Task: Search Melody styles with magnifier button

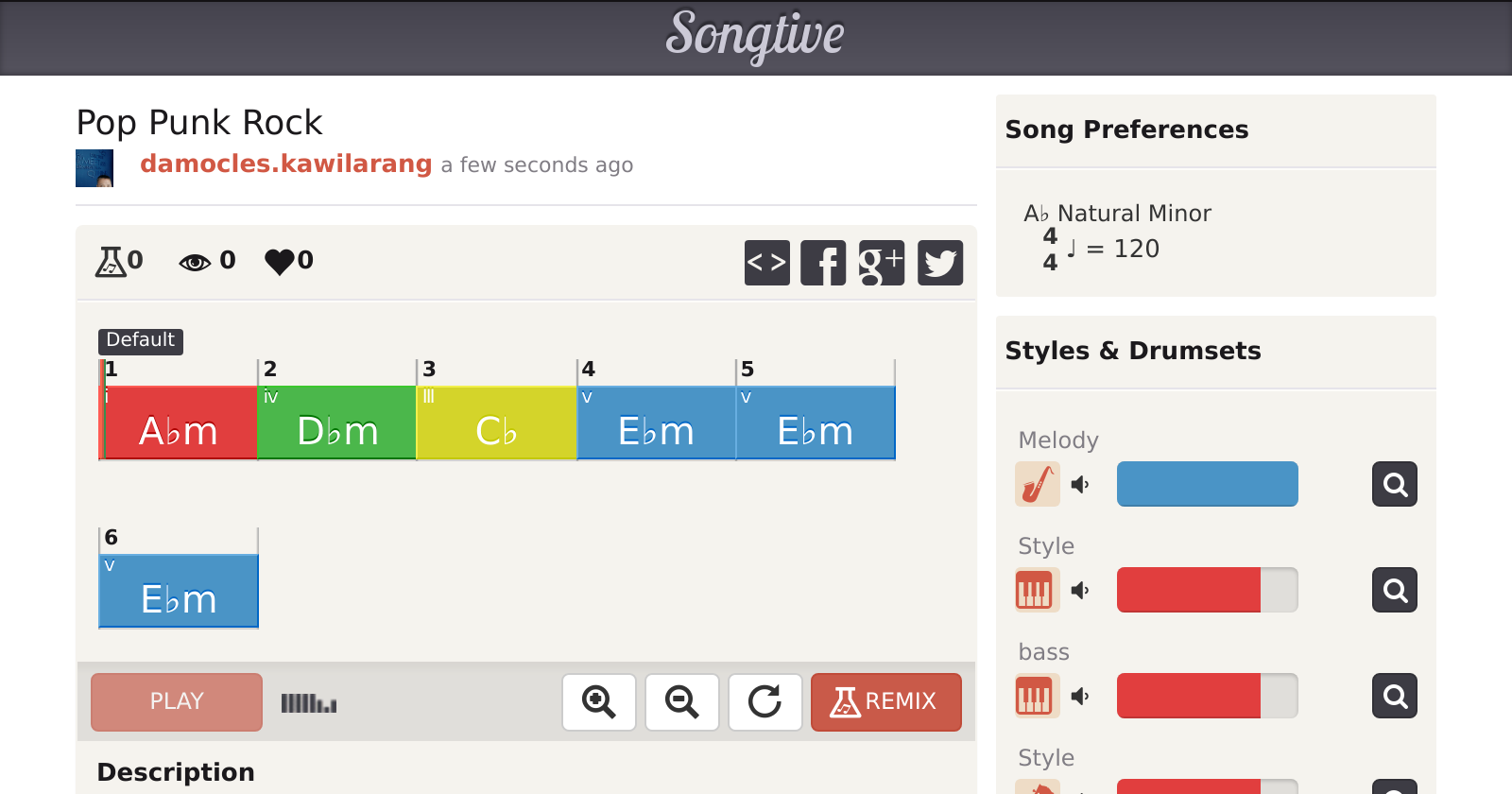Action: 1395,484
